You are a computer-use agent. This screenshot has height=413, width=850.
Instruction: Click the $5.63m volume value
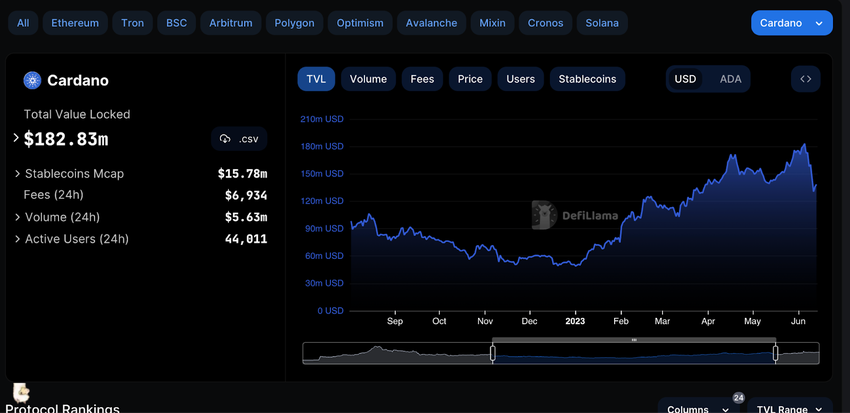tap(246, 217)
